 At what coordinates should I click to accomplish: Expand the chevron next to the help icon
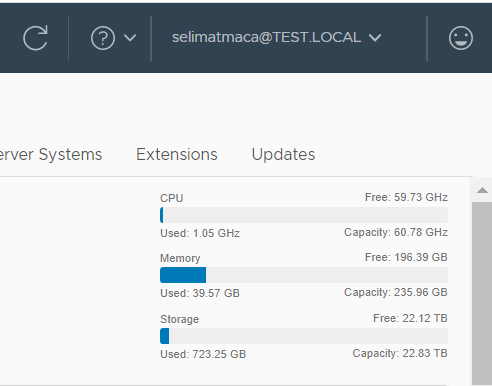(x=130, y=38)
